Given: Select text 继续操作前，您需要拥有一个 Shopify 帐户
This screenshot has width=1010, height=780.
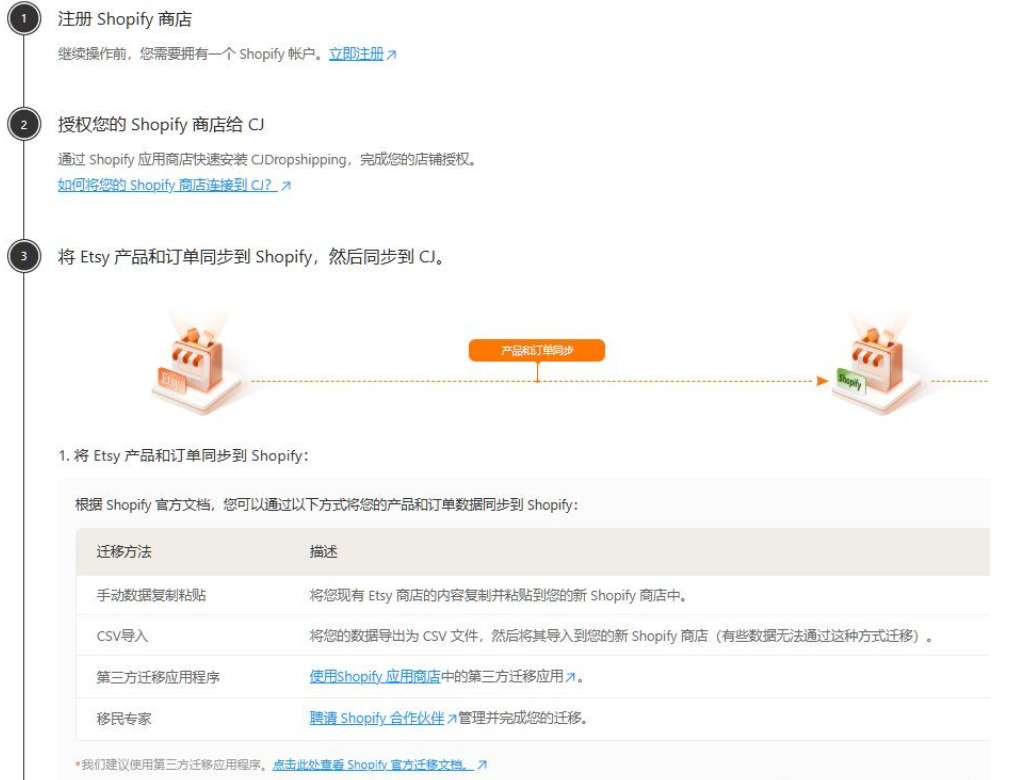Looking at the screenshot, I should (191, 54).
